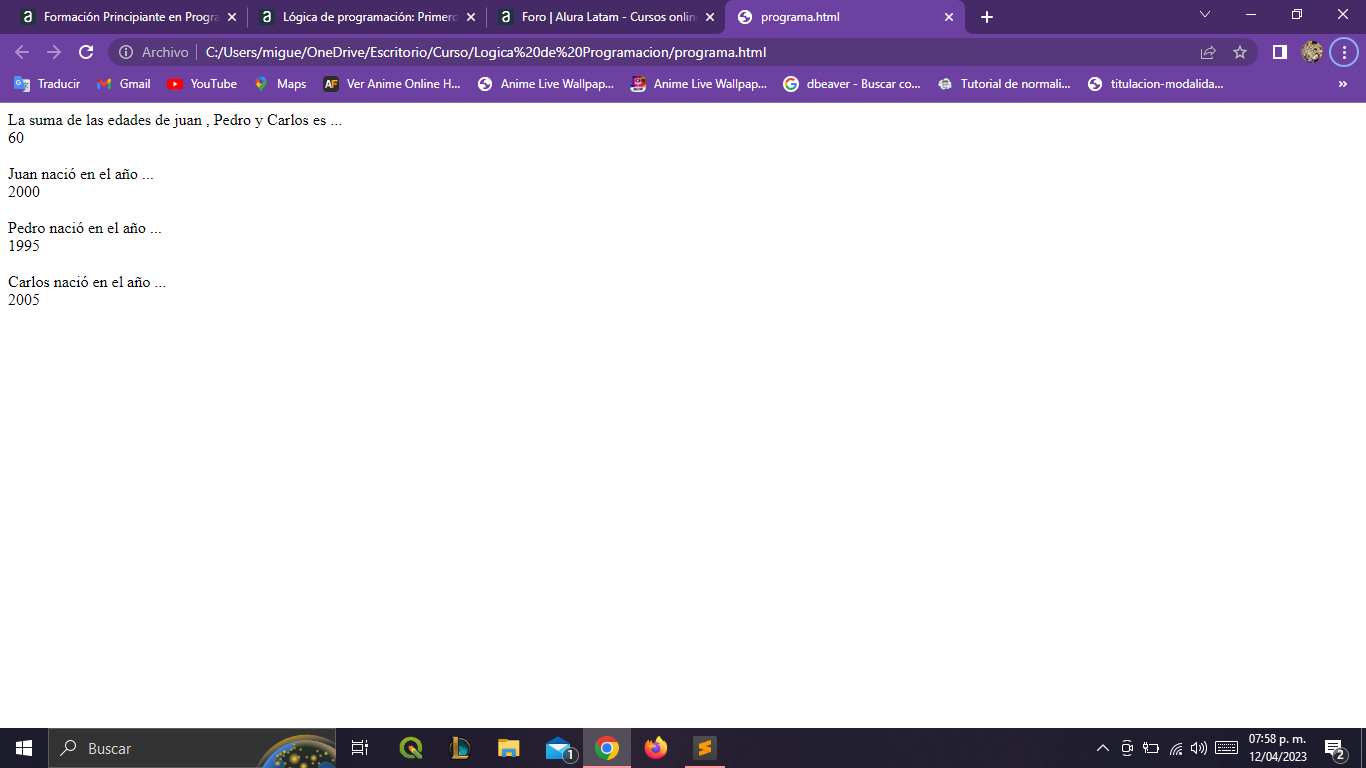Open Firefox from the taskbar
The width and height of the screenshot is (1366, 768).
point(656,748)
